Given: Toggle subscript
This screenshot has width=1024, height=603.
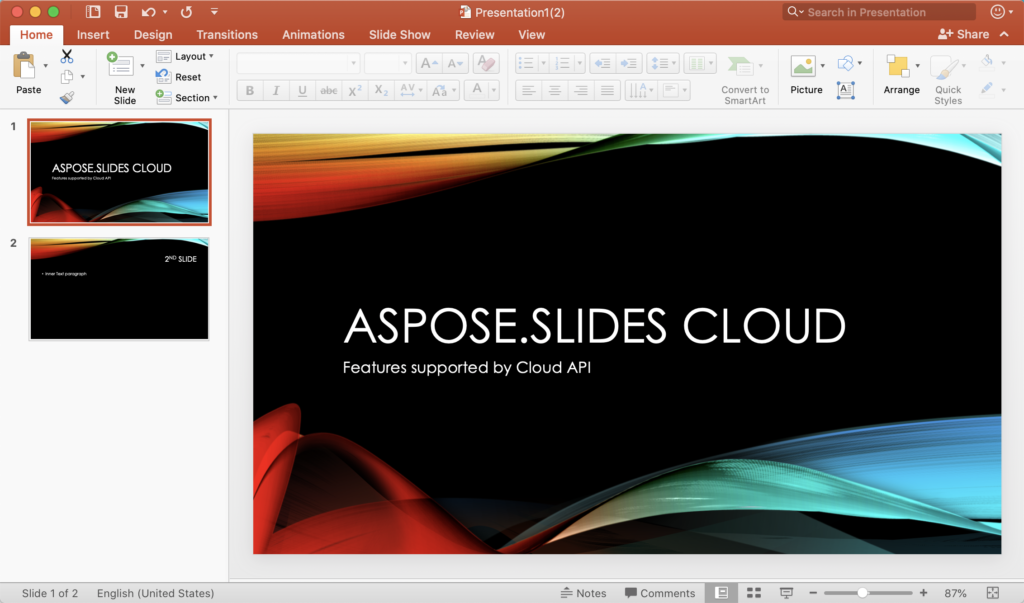Looking at the screenshot, I should point(381,90).
